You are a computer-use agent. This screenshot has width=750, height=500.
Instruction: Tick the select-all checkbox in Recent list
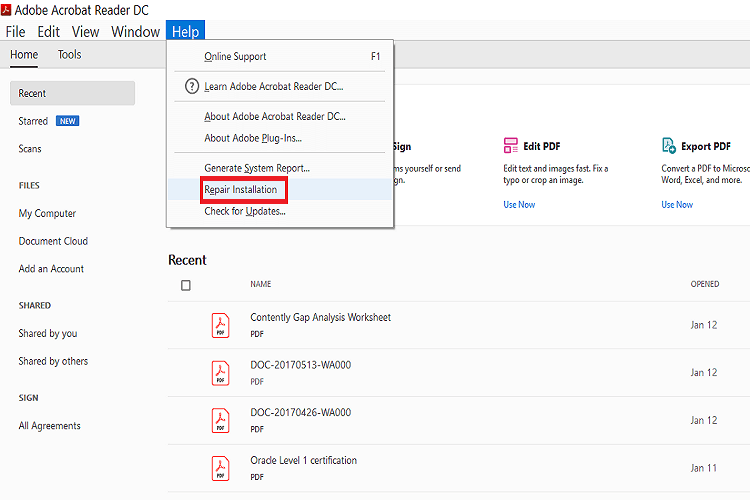tap(186, 285)
